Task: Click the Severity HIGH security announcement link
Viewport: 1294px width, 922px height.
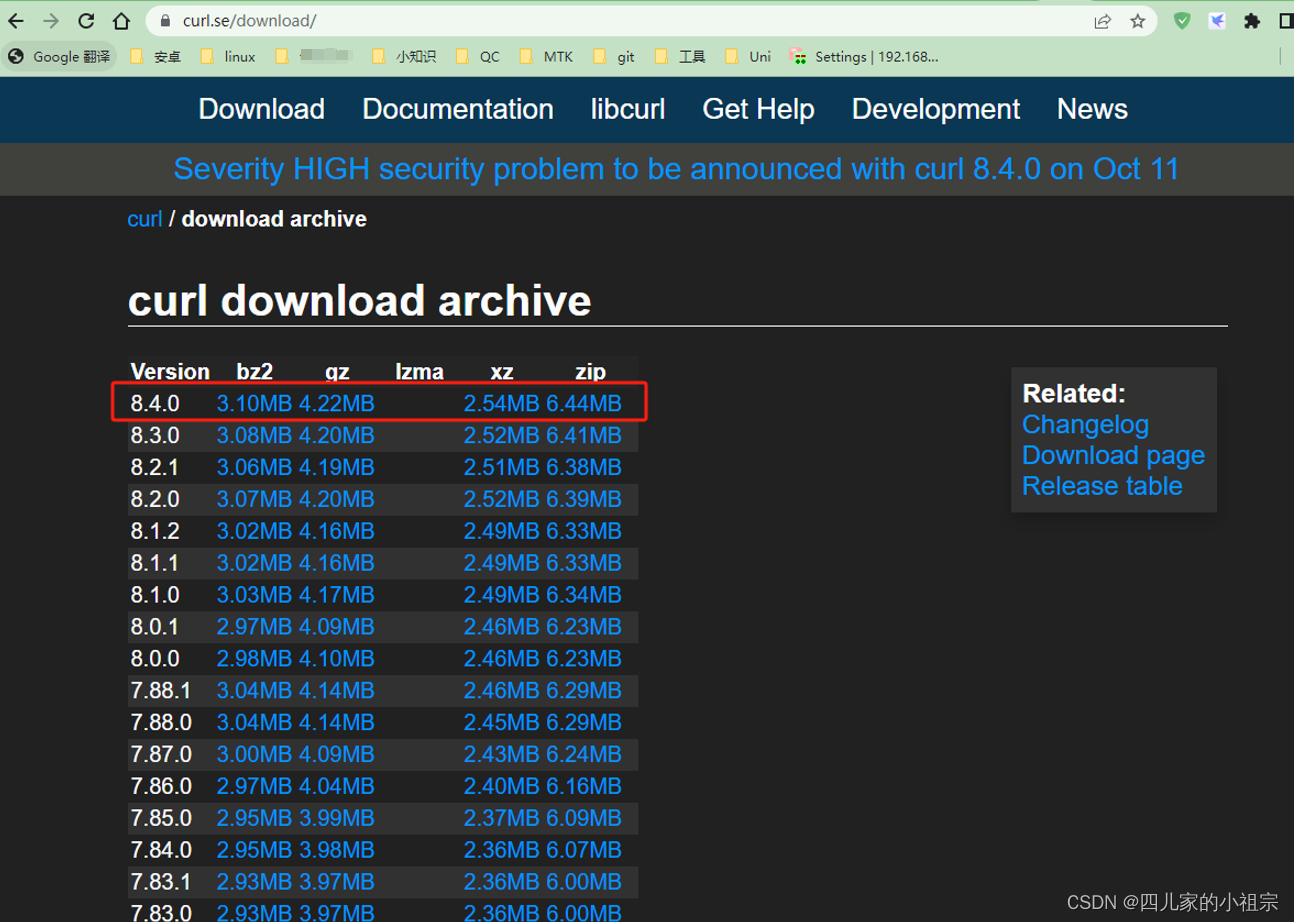Action: (676, 169)
